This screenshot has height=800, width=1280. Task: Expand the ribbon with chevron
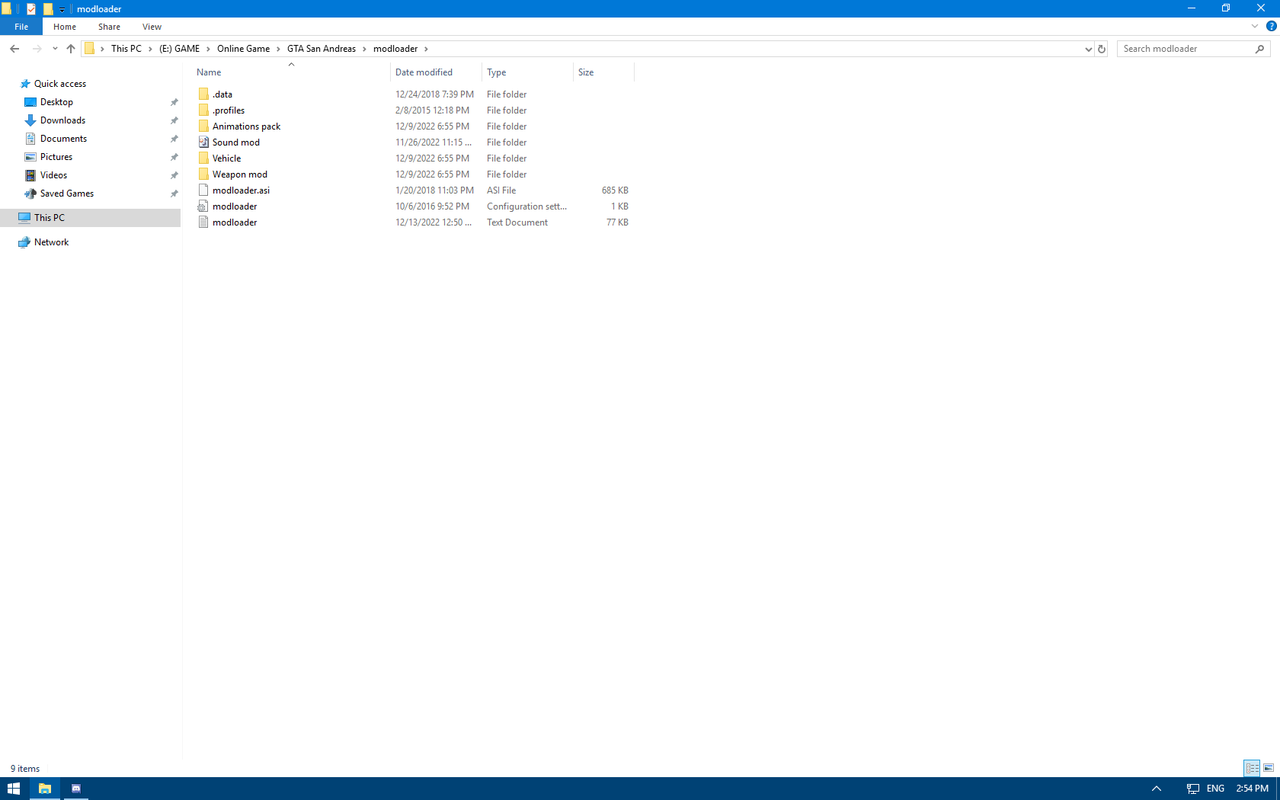pos(1254,26)
